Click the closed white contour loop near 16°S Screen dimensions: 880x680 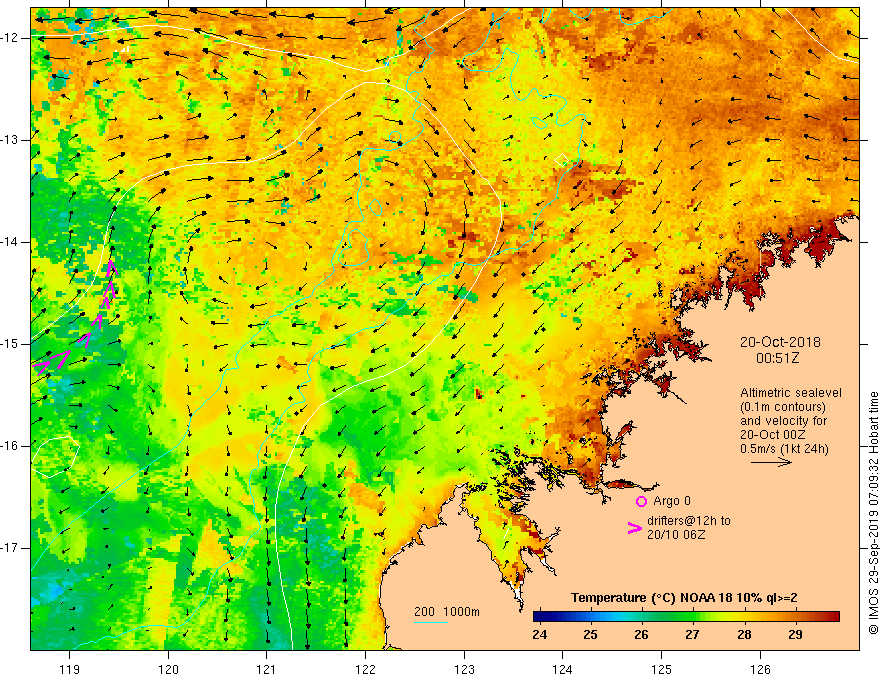pos(55,456)
